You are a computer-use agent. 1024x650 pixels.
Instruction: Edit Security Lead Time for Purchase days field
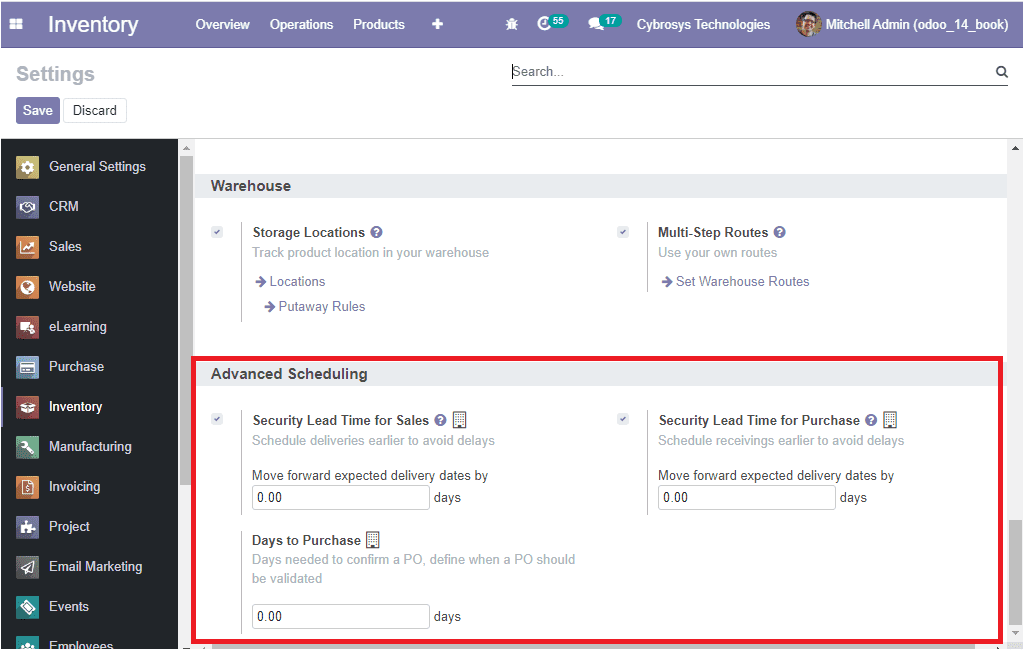pyautogui.click(x=746, y=498)
